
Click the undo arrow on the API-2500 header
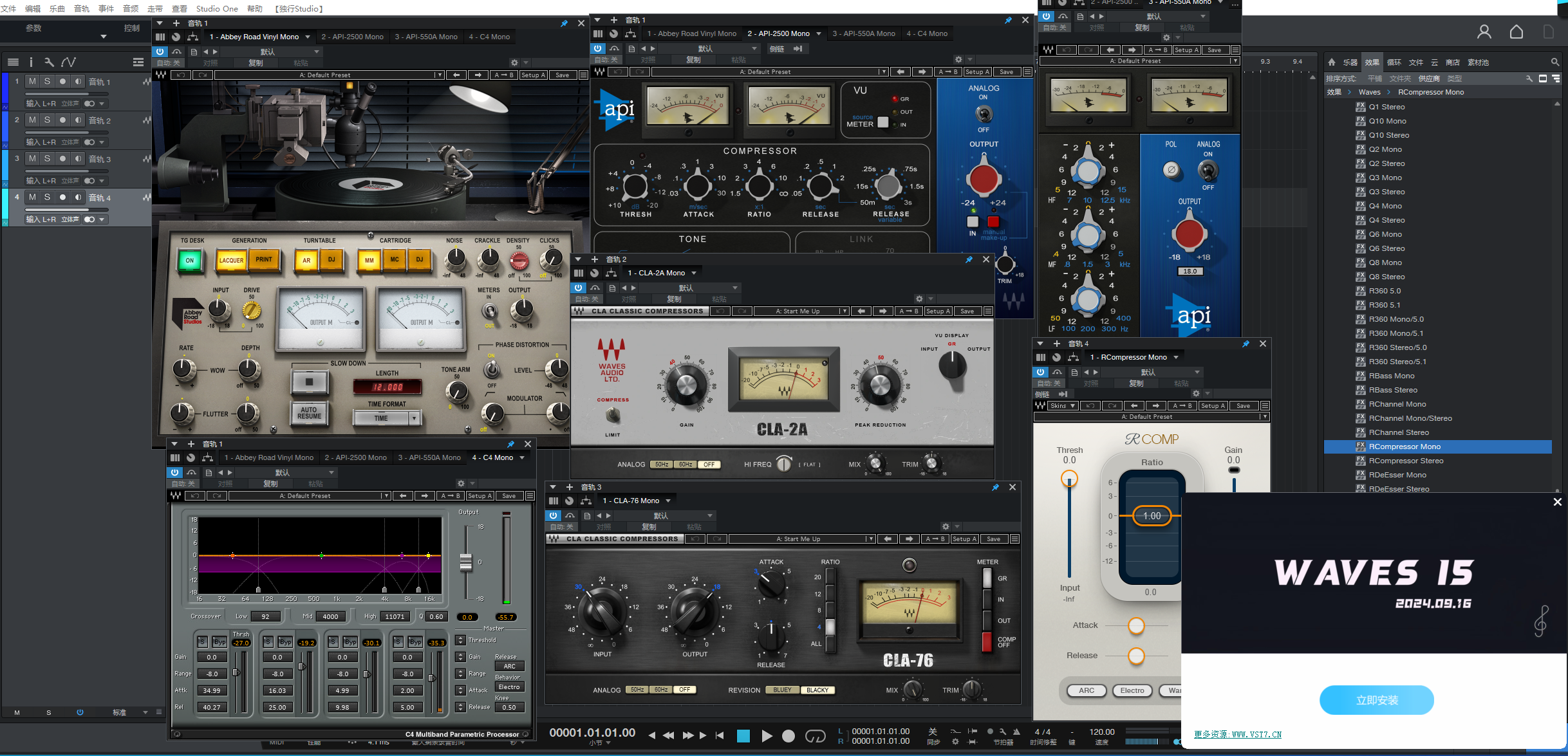[x=617, y=71]
